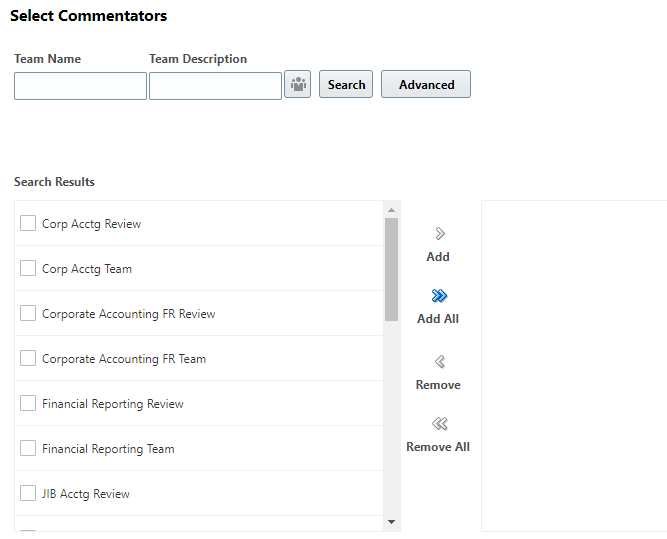The height and width of the screenshot is (539, 667).
Task: Click the Corporate Accounting FR Team text
Action: [124, 359]
